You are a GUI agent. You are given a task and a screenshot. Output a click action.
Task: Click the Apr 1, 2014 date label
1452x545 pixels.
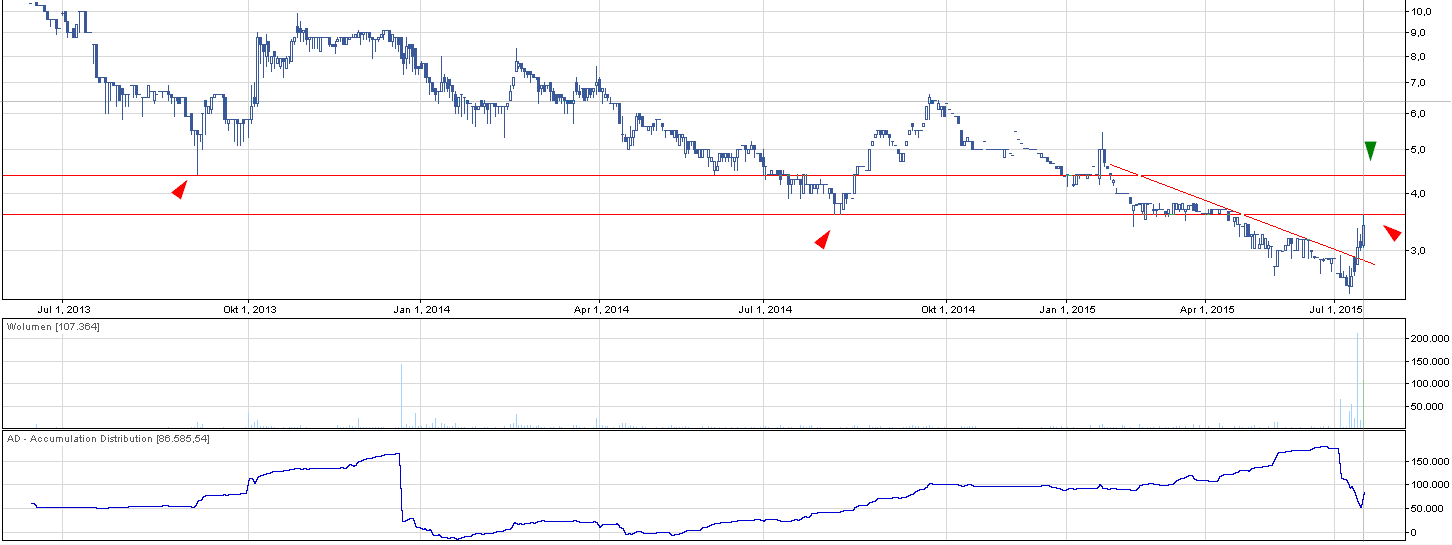point(600,309)
